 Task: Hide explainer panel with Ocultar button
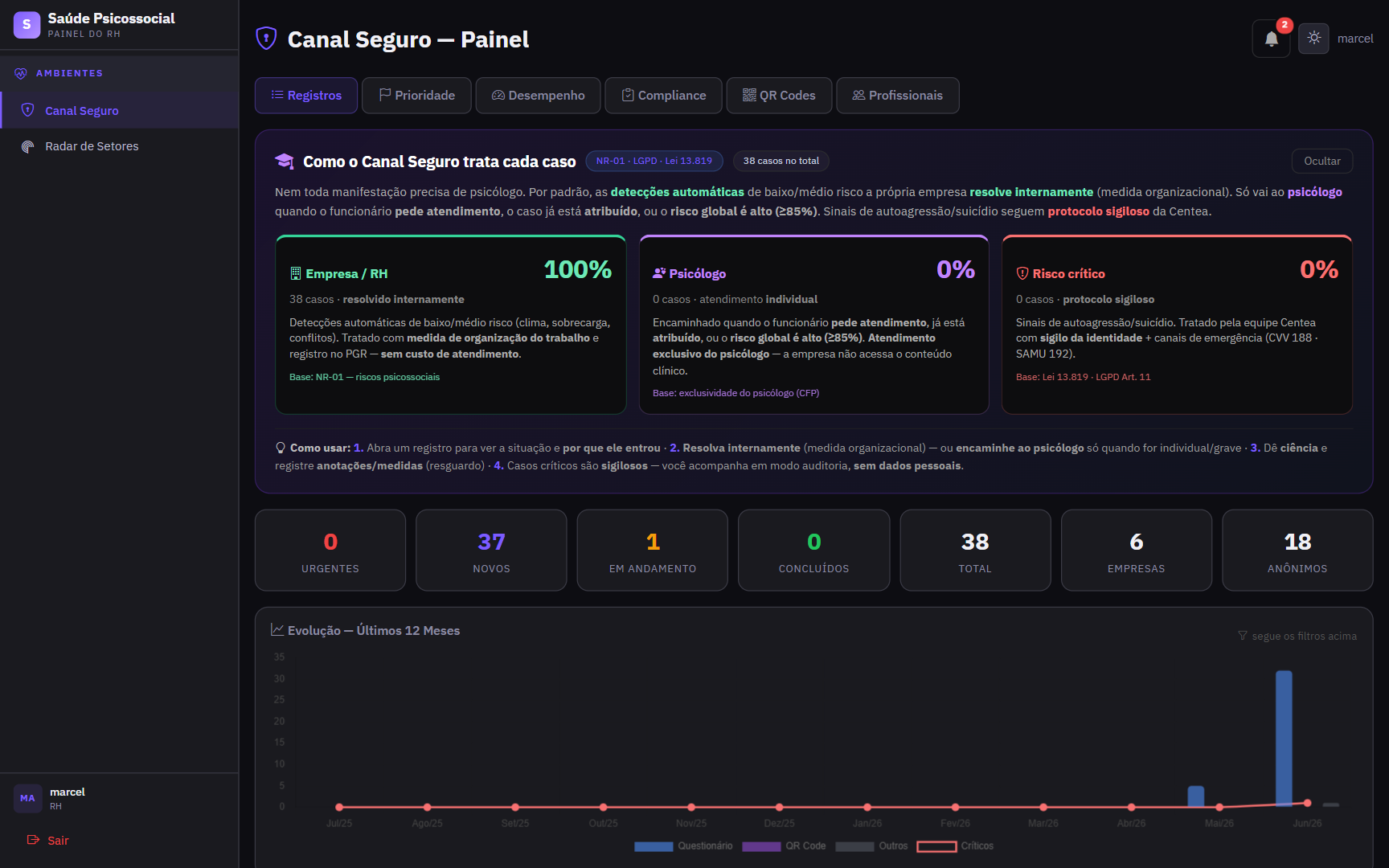pyautogui.click(x=1322, y=161)
